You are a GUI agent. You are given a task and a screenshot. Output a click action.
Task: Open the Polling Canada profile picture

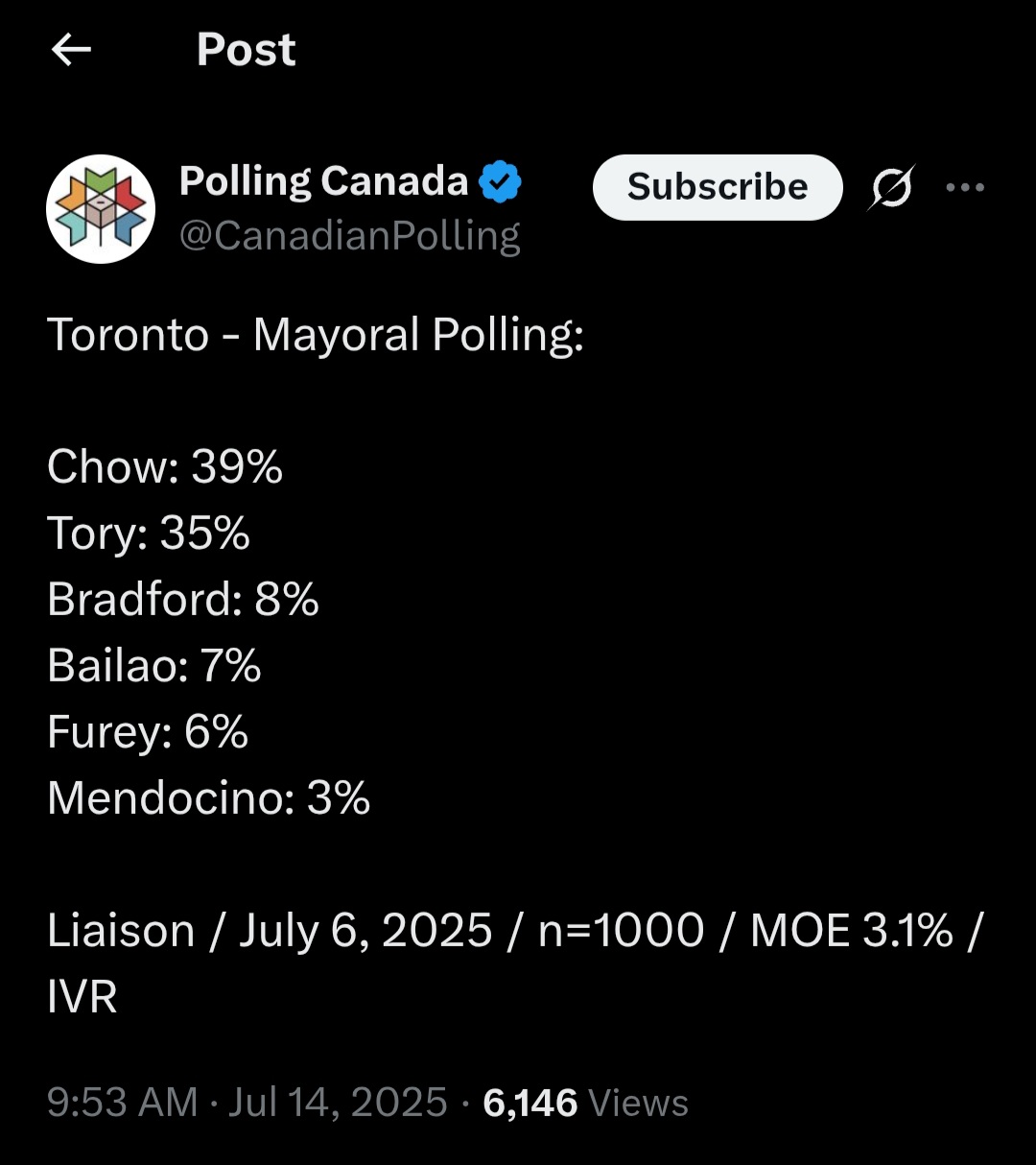click(x=101, y=209)
